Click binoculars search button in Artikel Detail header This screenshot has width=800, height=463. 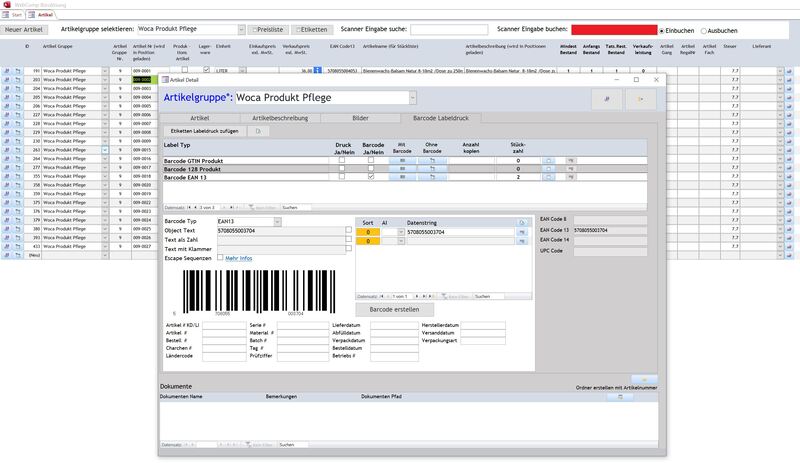pos(607,99)
